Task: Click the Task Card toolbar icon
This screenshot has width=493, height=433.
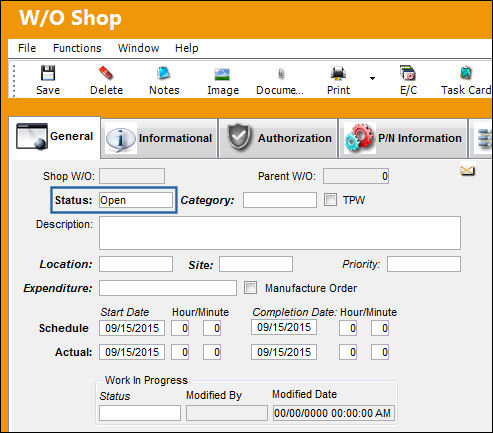Action: 466,73
